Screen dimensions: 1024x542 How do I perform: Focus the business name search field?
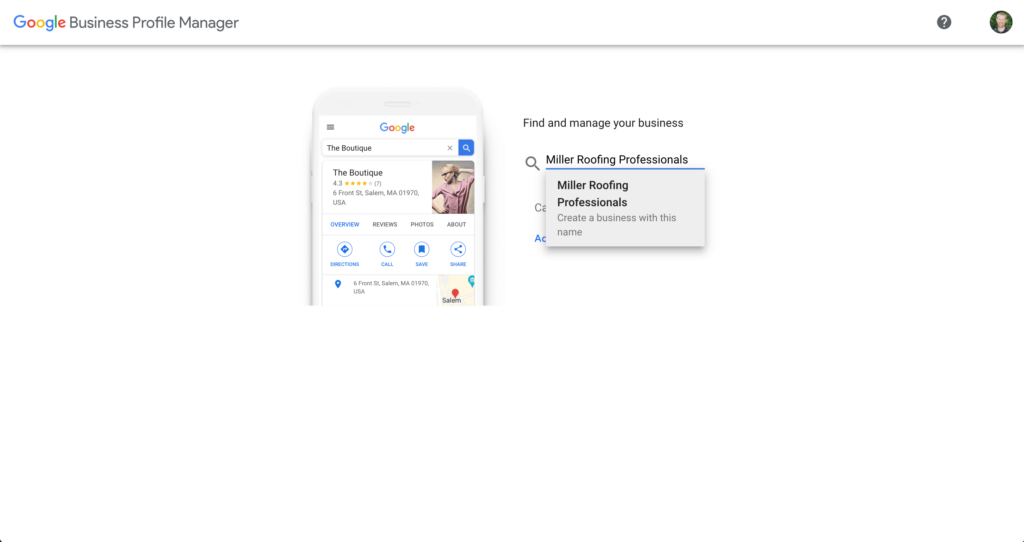625,160
